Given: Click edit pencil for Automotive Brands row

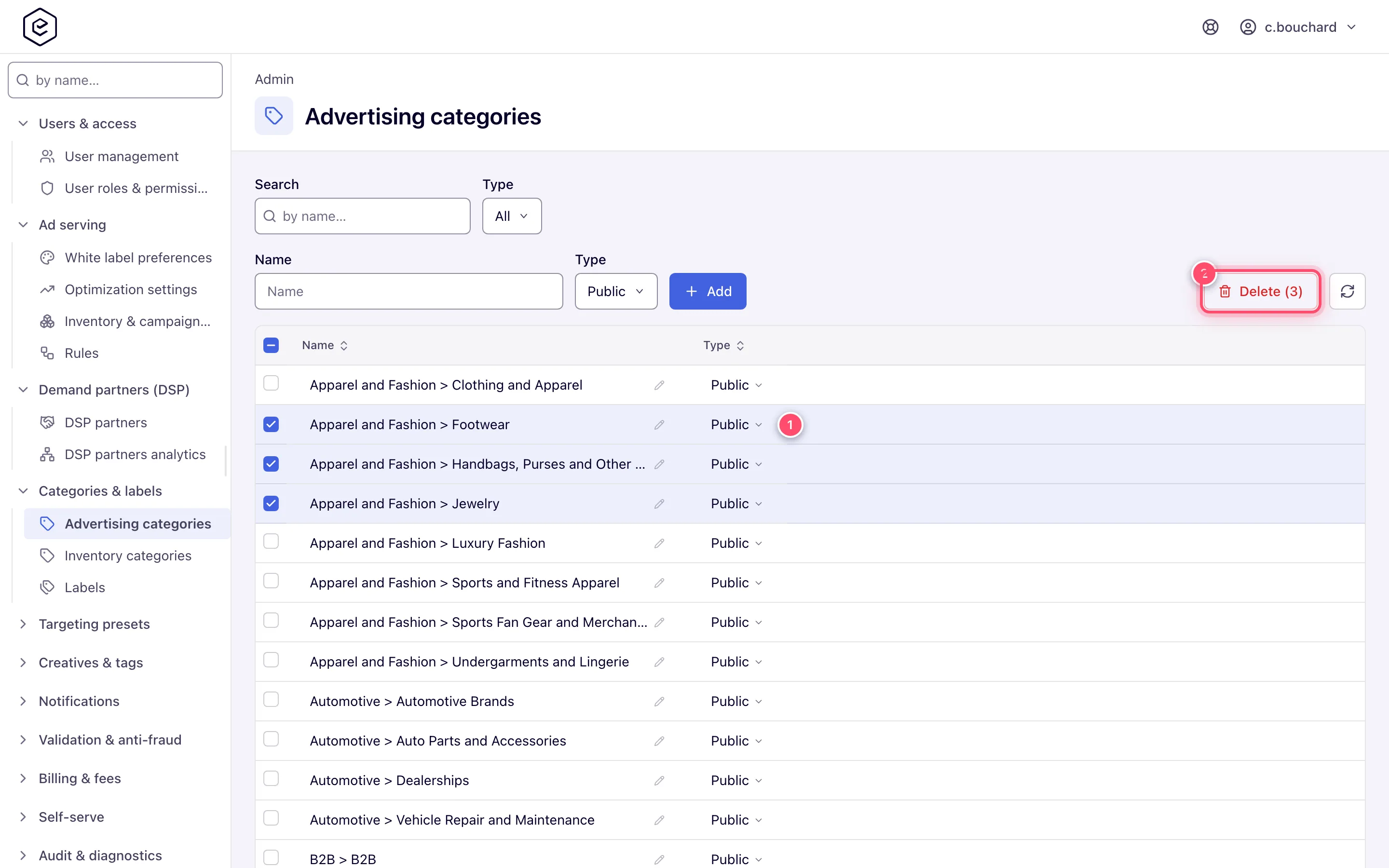Looking at the screenshot, I should 659,702.
